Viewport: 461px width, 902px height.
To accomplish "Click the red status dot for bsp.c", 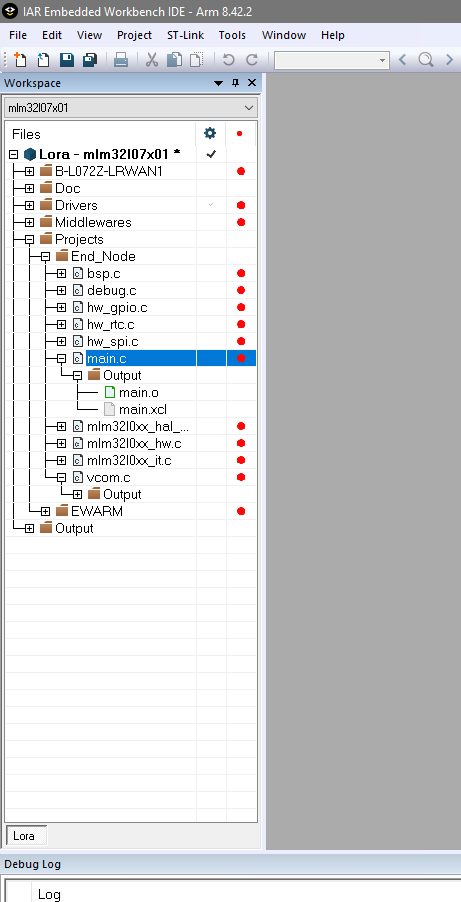I will 241,273.
